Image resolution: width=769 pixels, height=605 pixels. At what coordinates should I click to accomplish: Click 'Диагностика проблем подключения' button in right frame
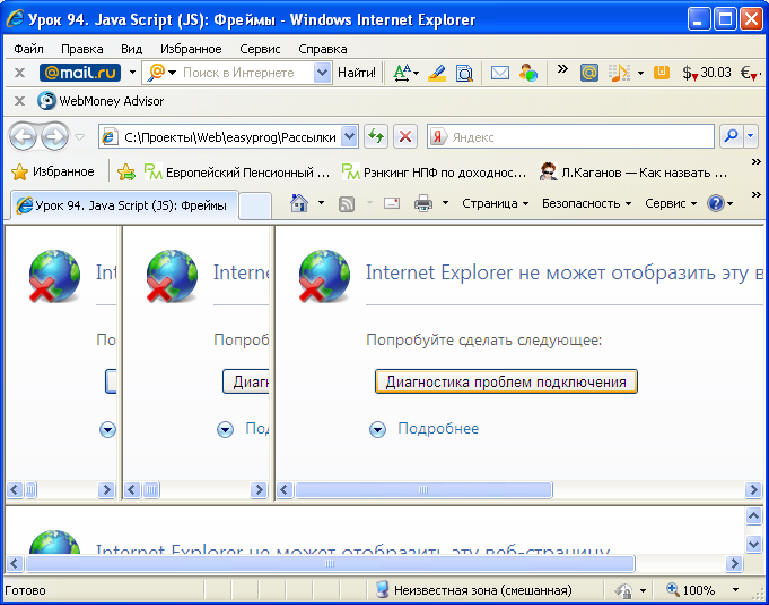[x=506, y=381]
